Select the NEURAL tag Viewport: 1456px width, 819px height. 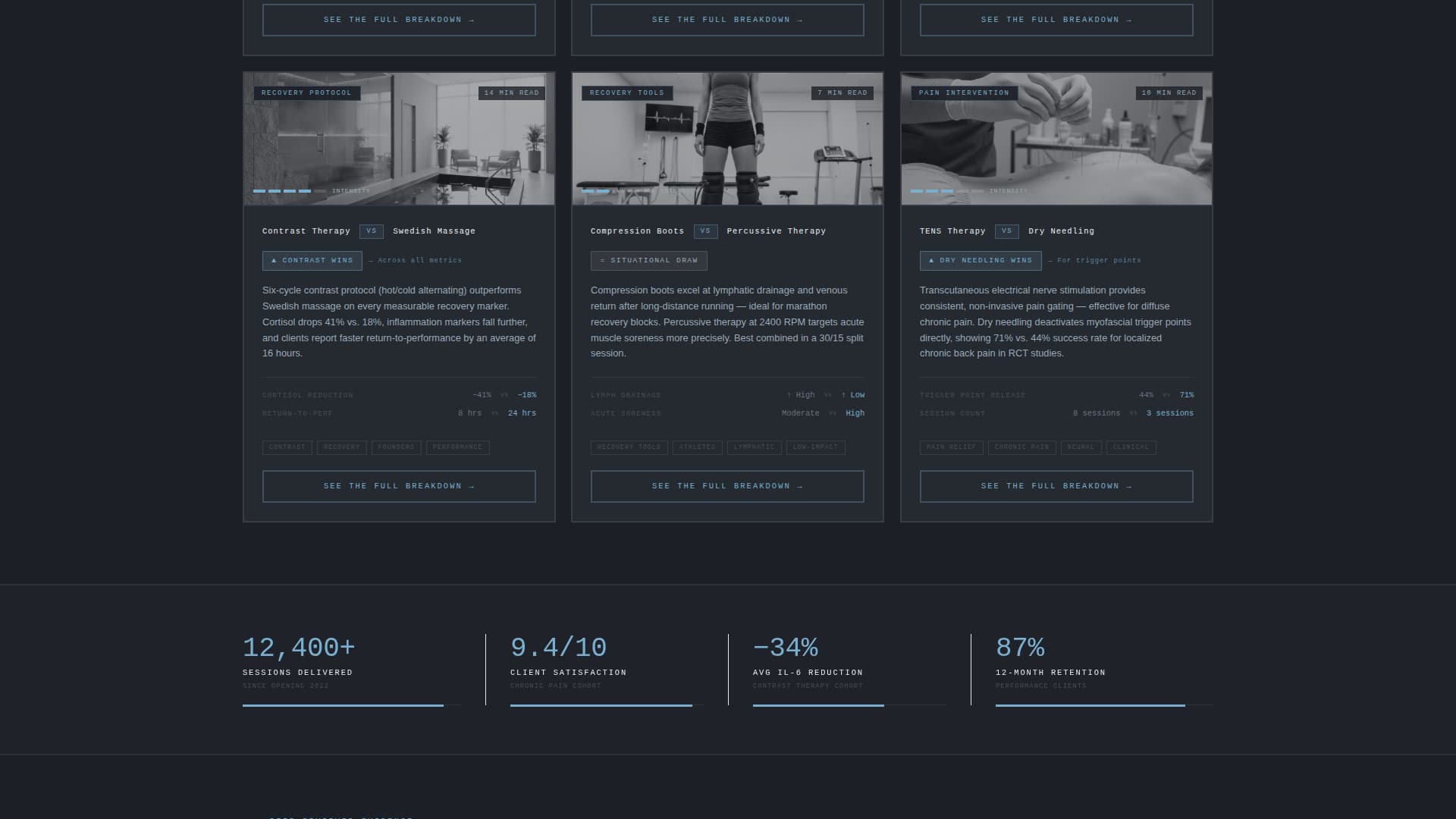click(1081, 447)
